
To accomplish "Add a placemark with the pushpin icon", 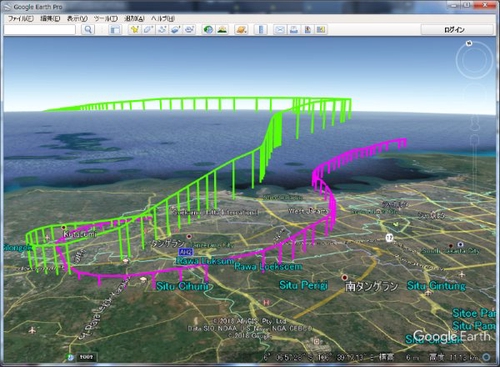I will pos(135,30).
